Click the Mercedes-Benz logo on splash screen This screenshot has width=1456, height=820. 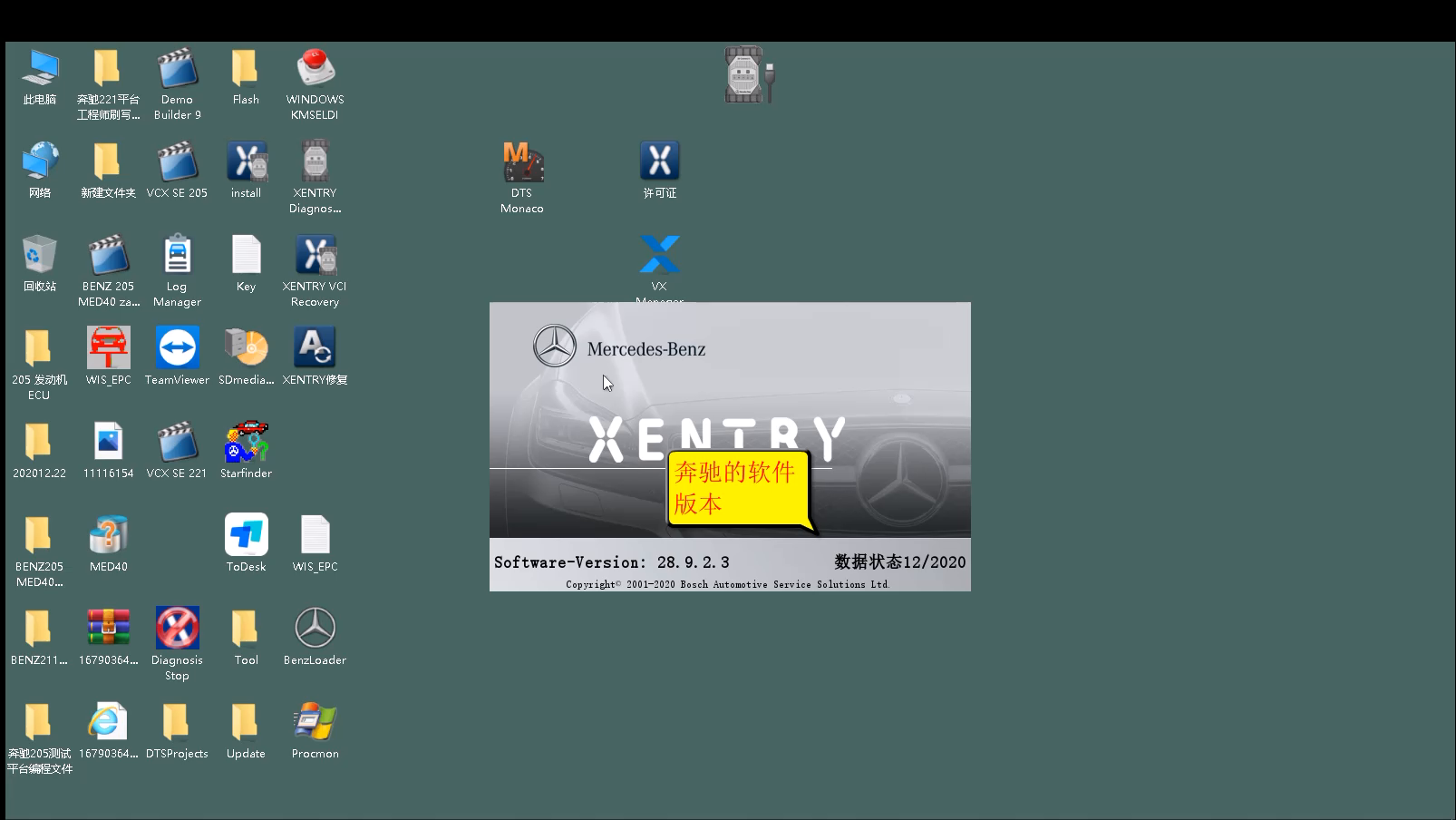(554, 346)
